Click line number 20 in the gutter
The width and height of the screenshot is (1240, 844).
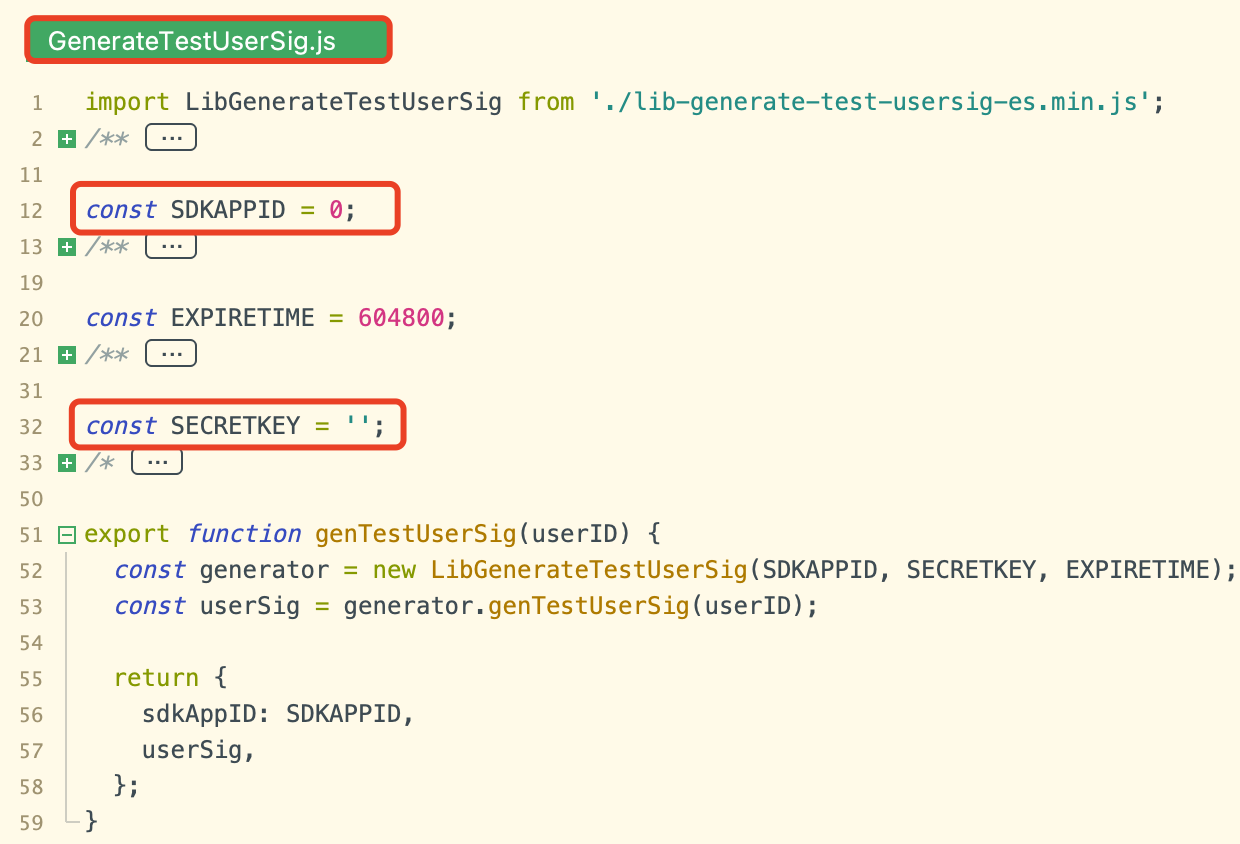point(31,319)
